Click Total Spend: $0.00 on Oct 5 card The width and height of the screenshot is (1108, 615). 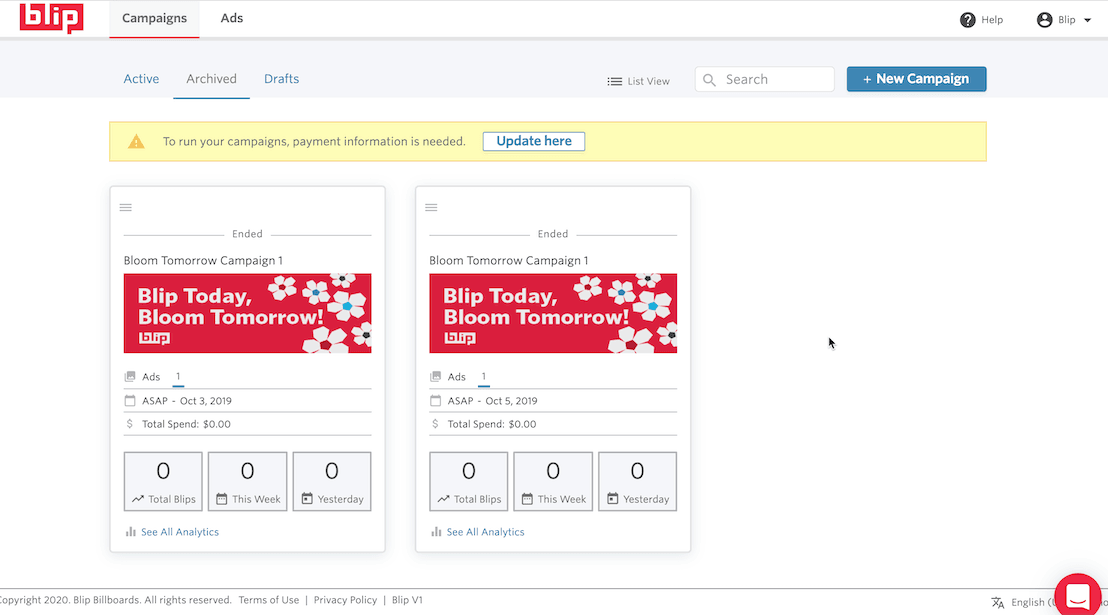coord(492,424)
